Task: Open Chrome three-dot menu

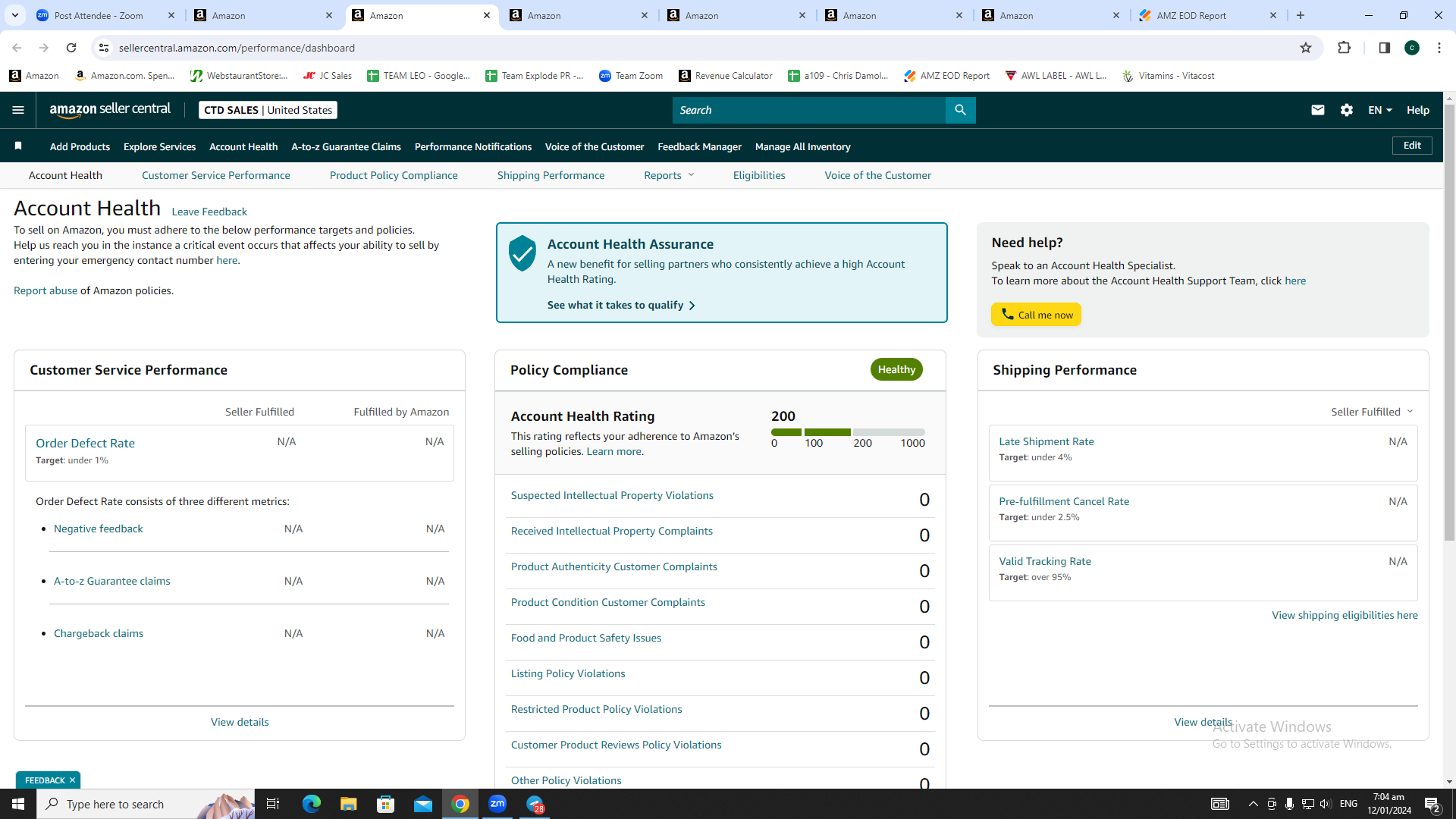Action: pyautogui.click(x=1439, y=48)
